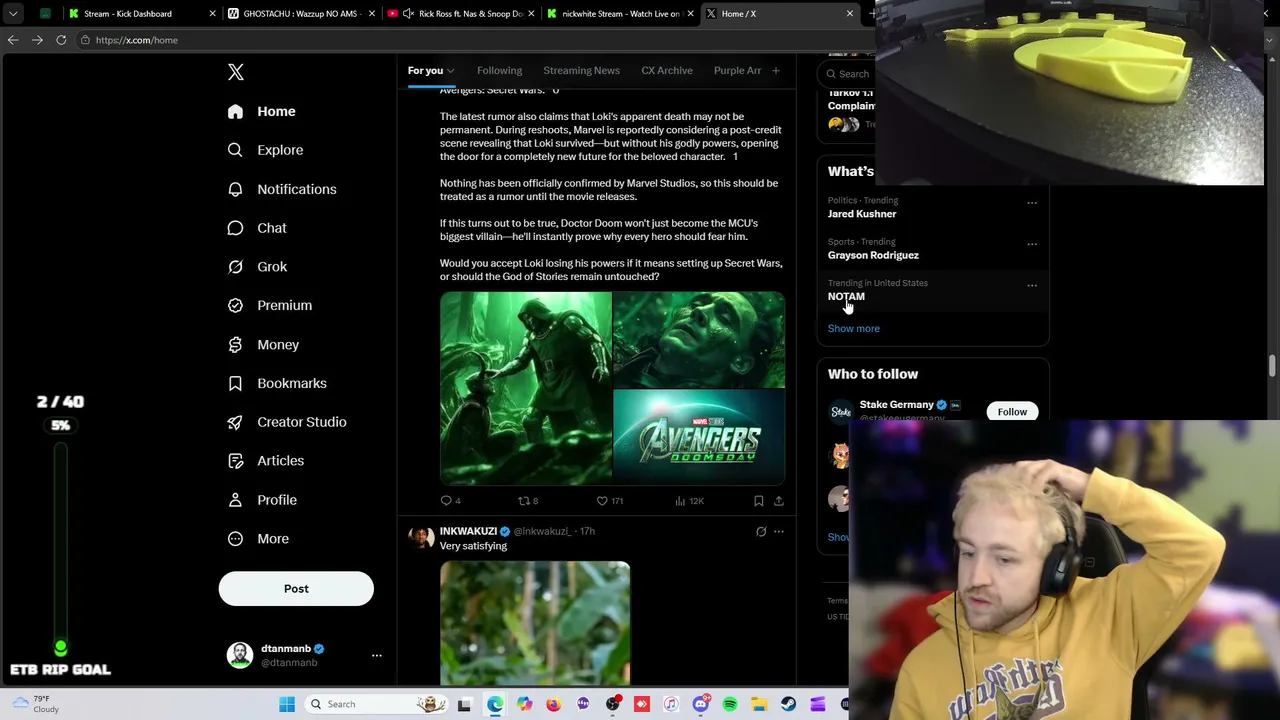Like the Avengers Doomsday post

coord(610,501)
